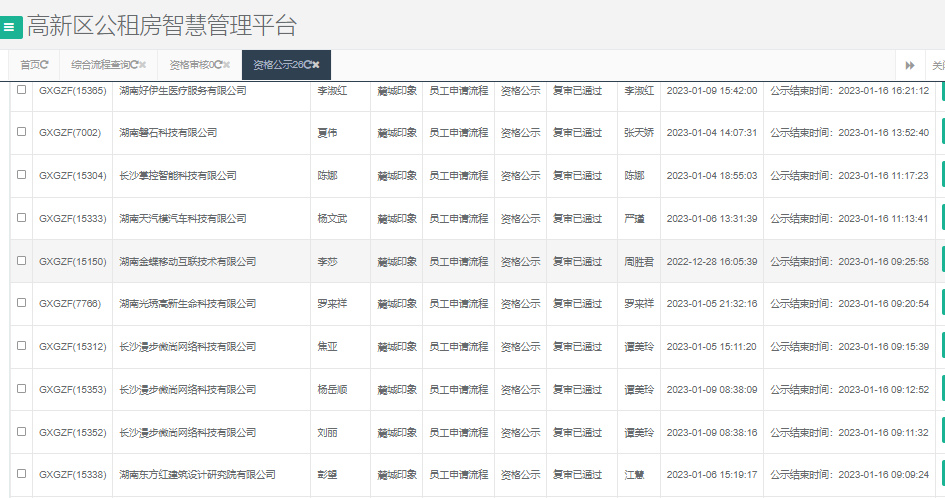Check the row GXGZF(15365) checkbox
Screen dimensions: 945x498
point(22,90)
